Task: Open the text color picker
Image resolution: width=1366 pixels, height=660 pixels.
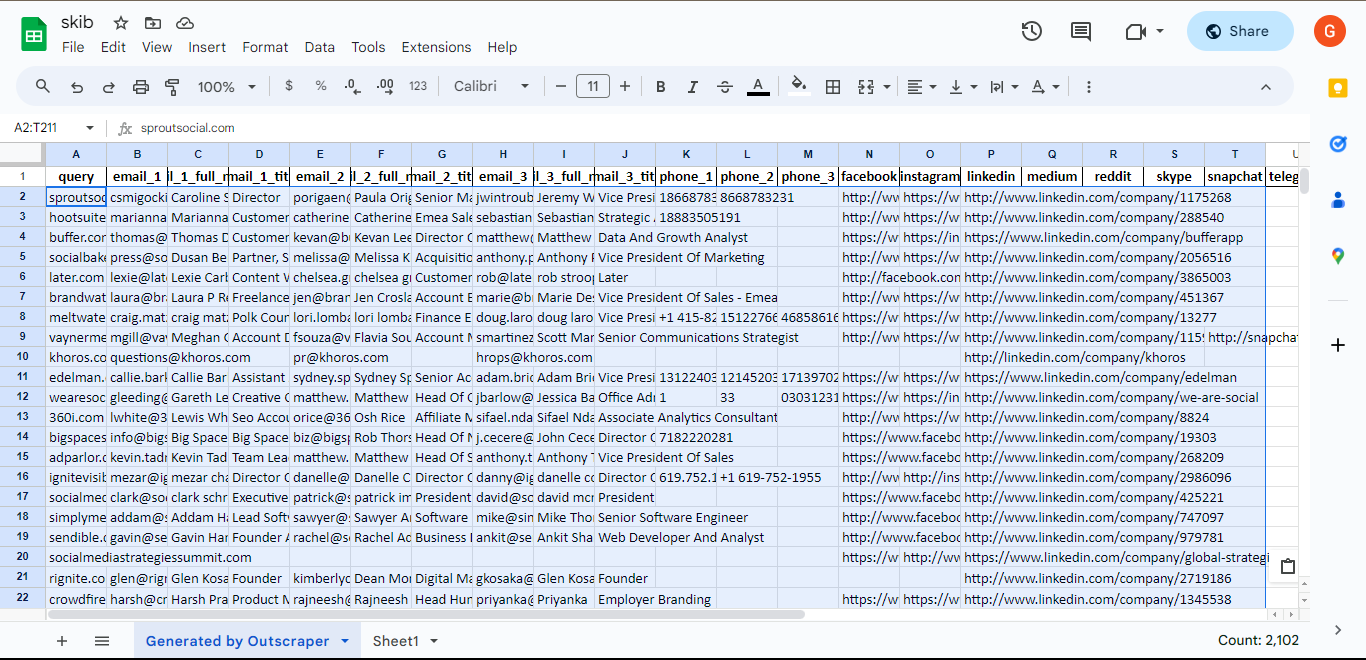Action: tap(758, 87)
